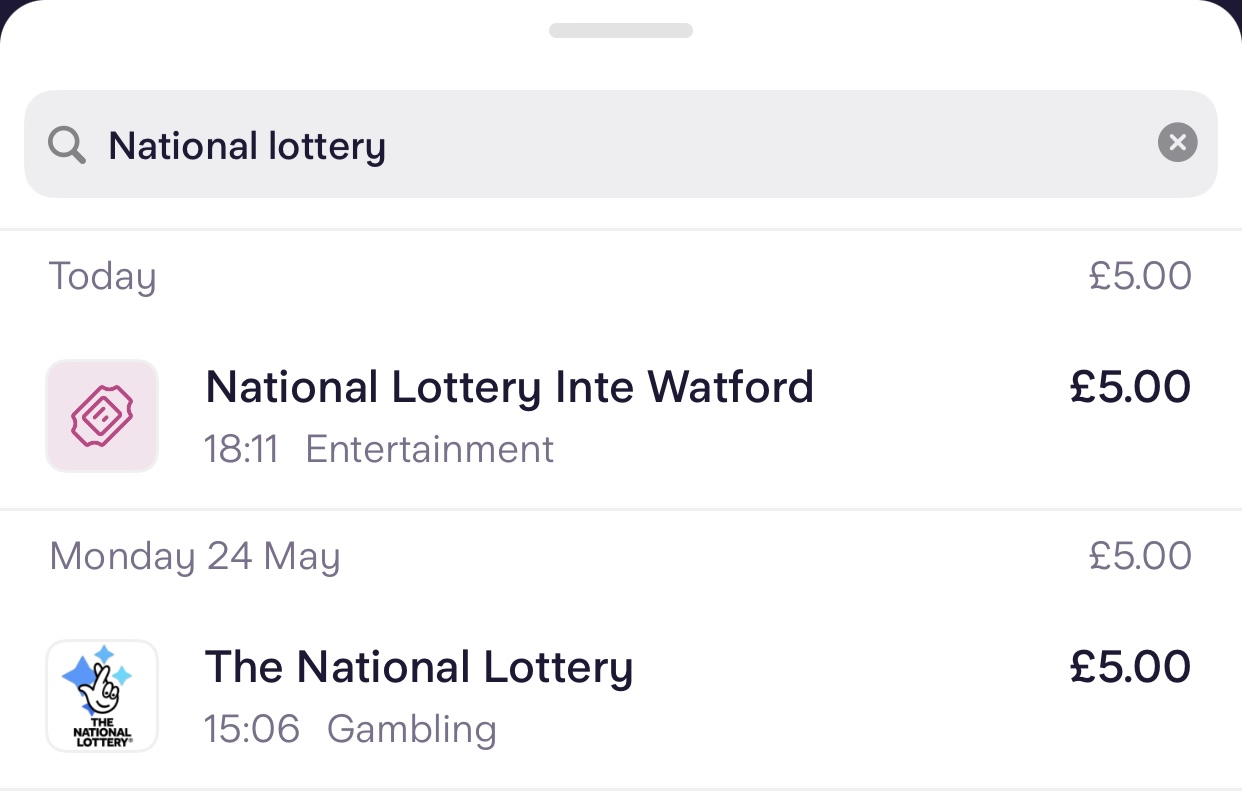
Task: Click the National lottery search field
Action: tap(620, 144)
